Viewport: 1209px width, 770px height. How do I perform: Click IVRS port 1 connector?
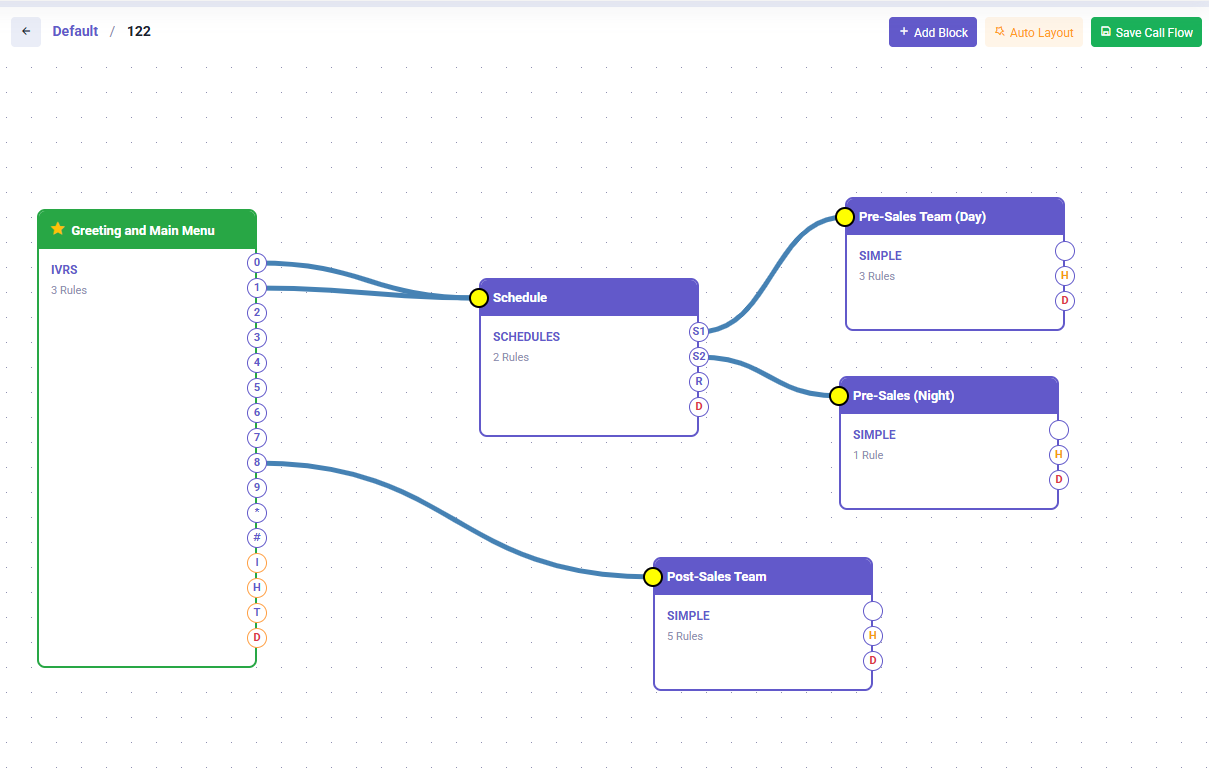[x=257, y=288]
